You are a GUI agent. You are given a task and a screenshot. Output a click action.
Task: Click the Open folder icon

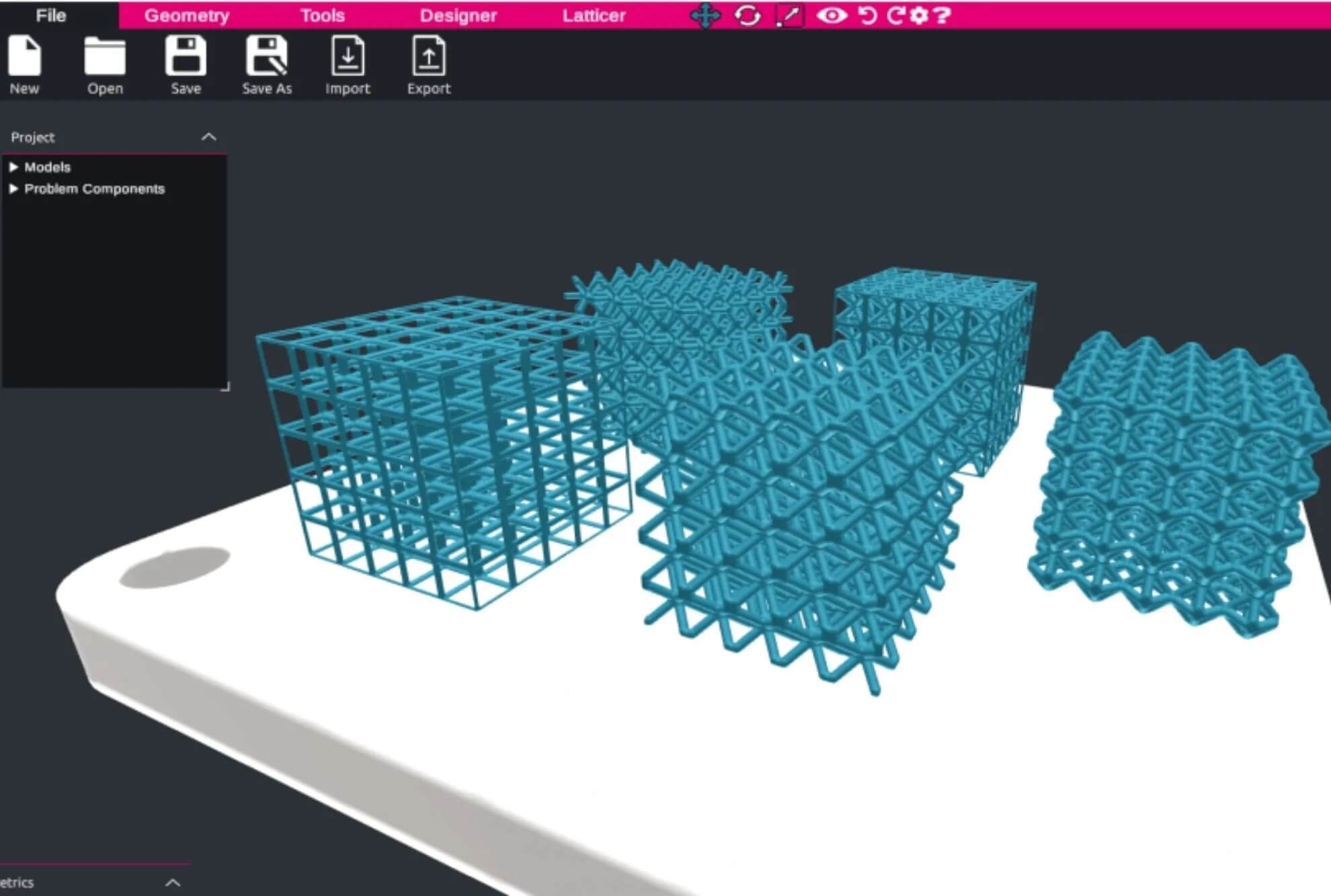point(105,56)
